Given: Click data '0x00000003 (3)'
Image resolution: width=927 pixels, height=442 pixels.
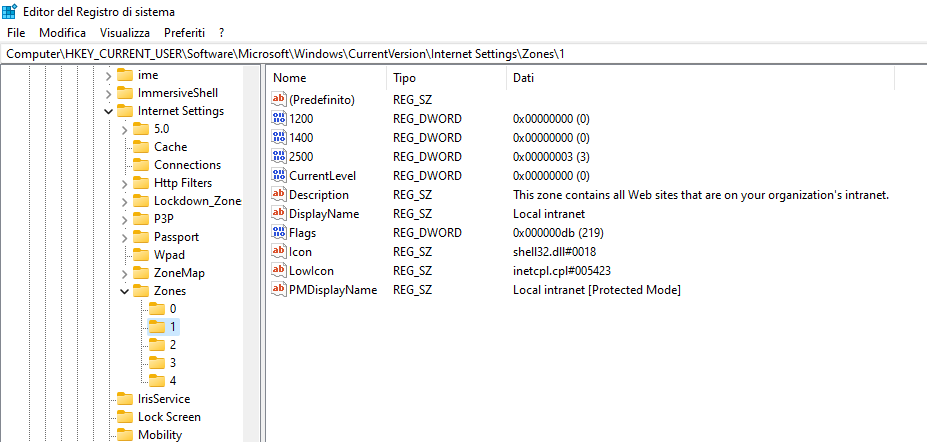Looking at the screenshot, I should (551, 157).
